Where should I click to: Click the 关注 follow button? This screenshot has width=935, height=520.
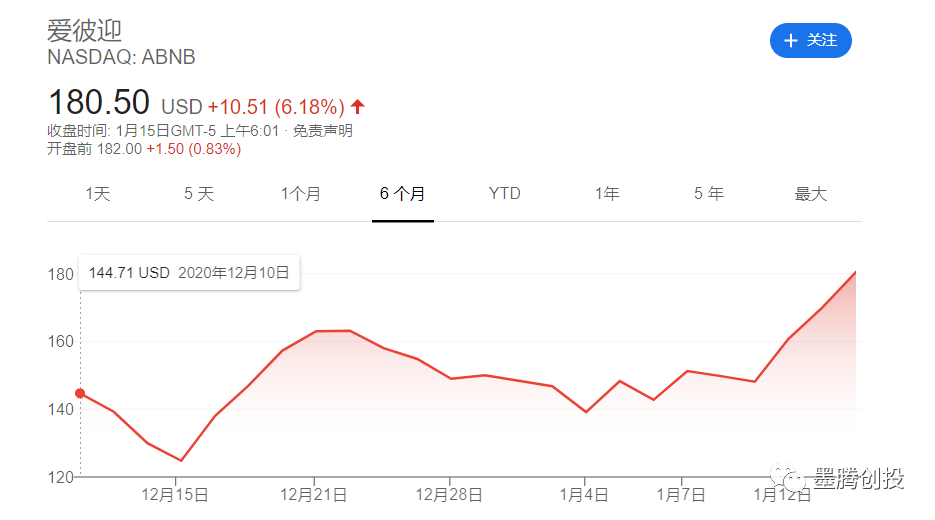click(x=810, y=40)
